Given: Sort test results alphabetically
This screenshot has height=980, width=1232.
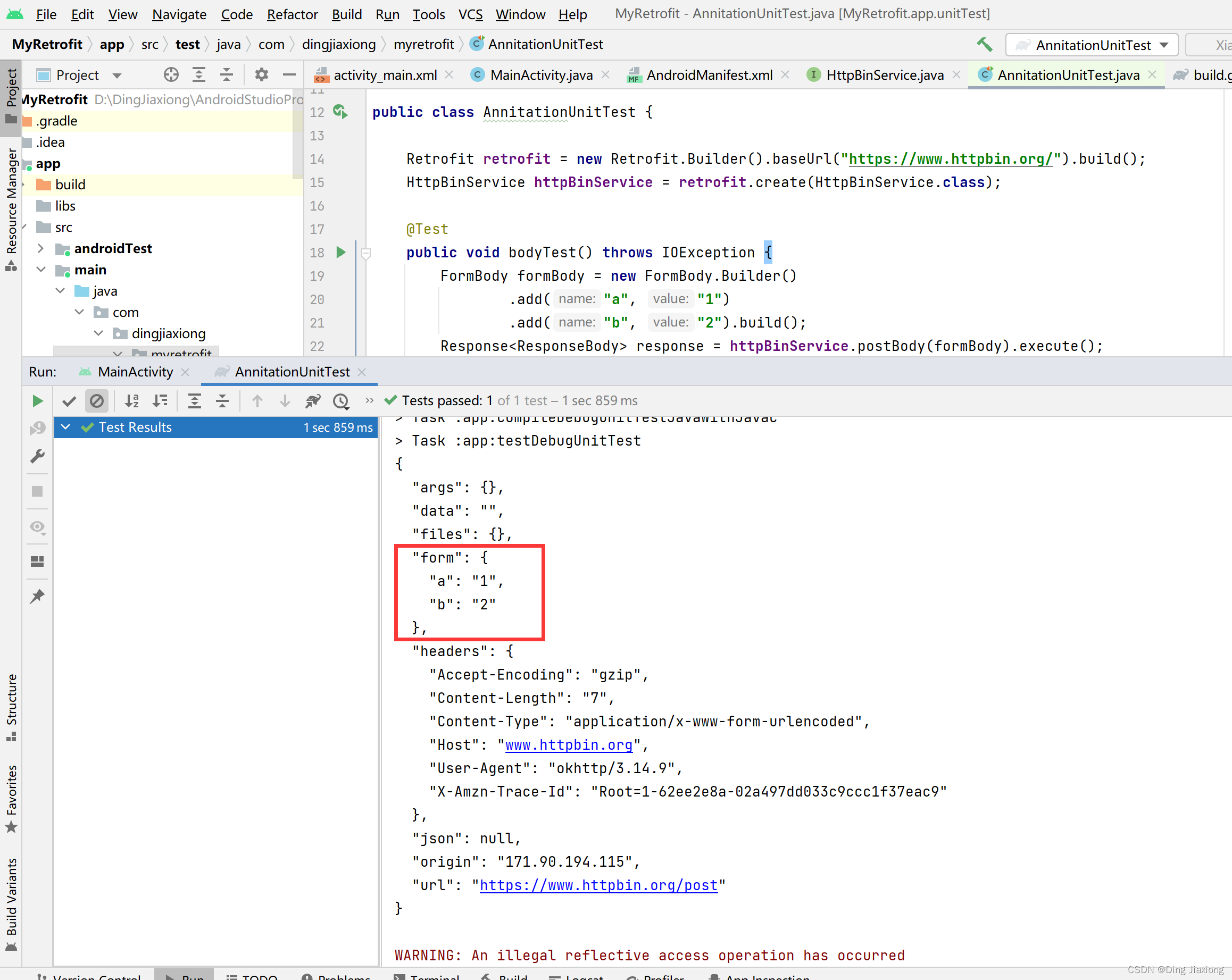Looking at the screenshot, I should point(132,401).
